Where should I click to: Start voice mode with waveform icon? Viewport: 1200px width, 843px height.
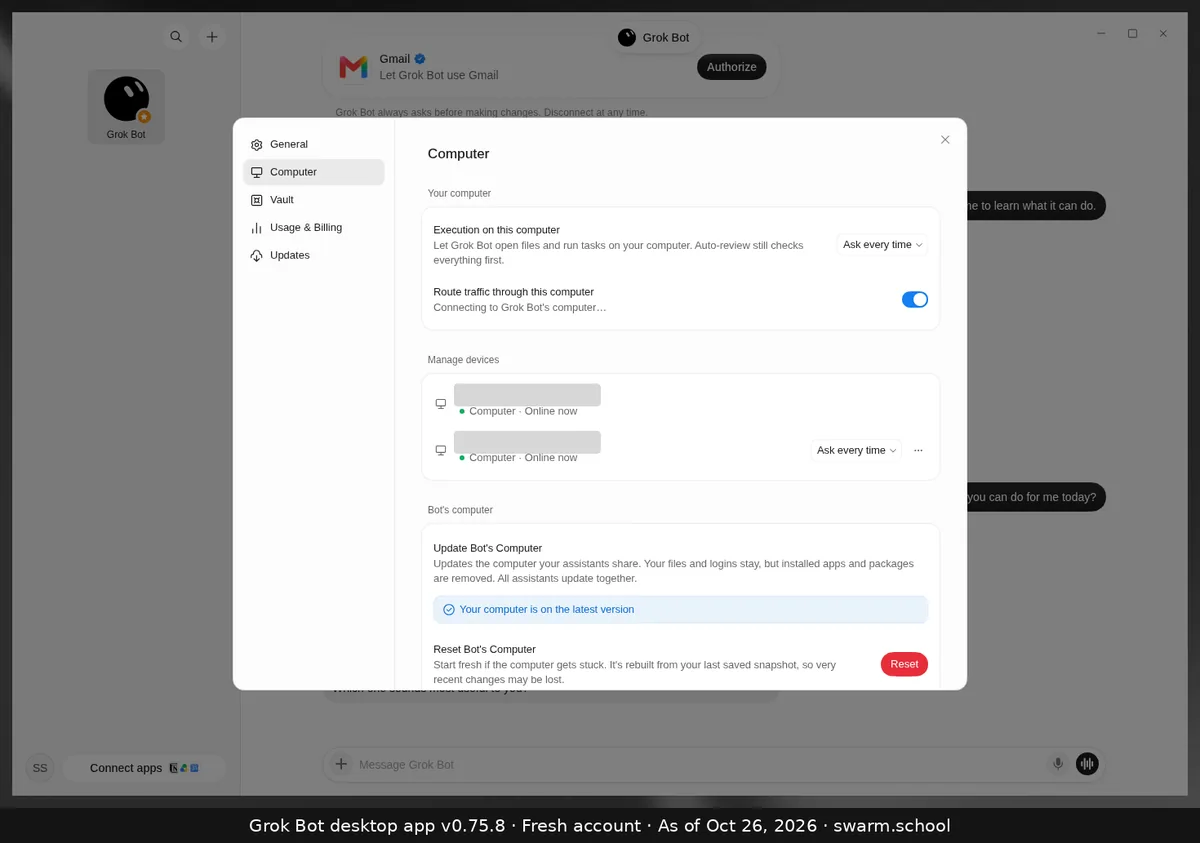[x=1087, y=764]
